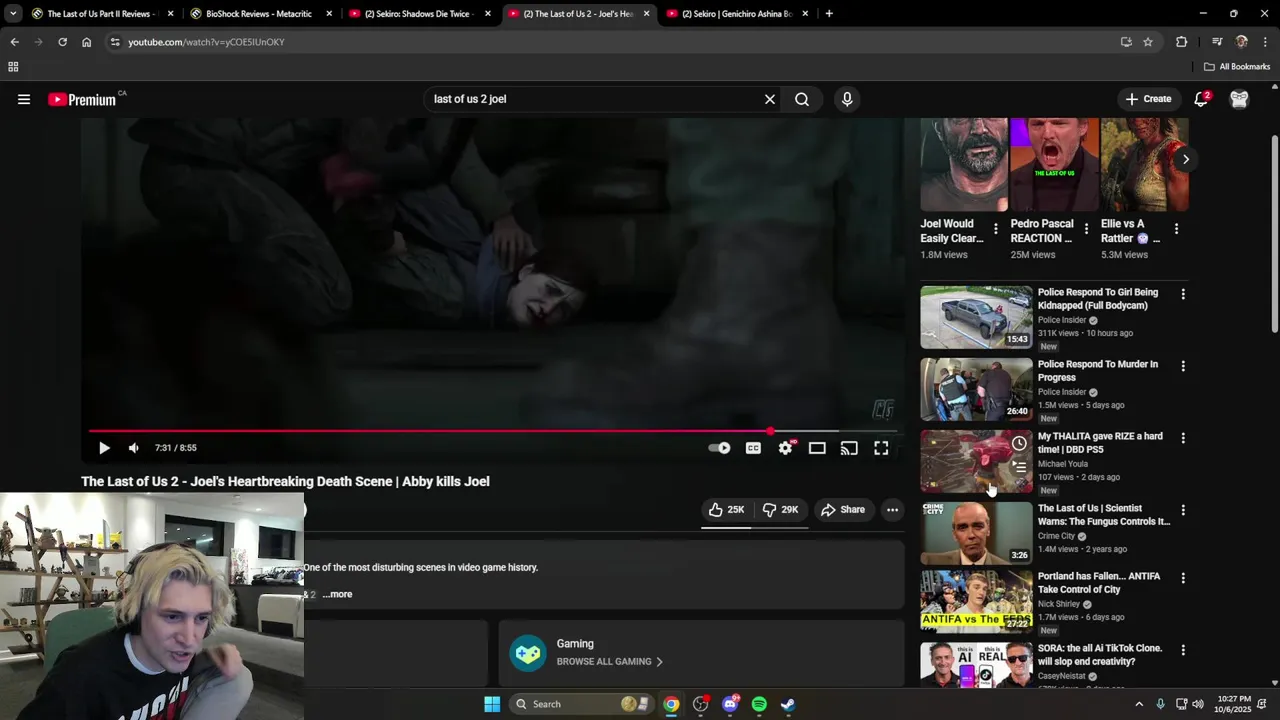Open All Bookmarks folder

coord(1237,67)
